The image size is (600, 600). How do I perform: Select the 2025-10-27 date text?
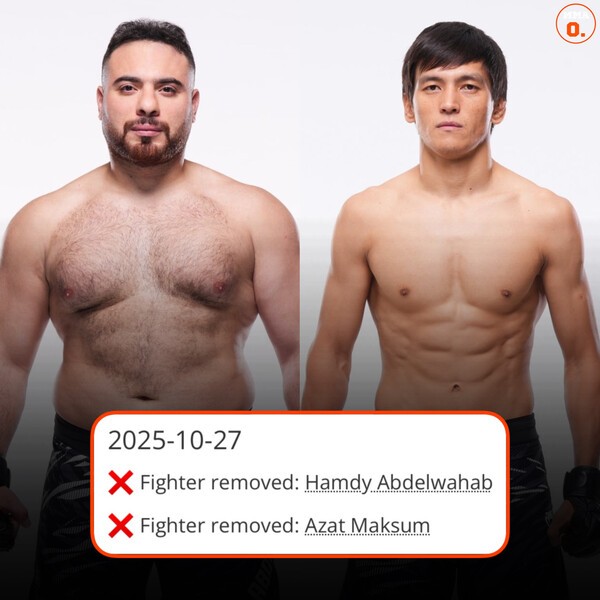pyautogui.click(x=174, y=440)
